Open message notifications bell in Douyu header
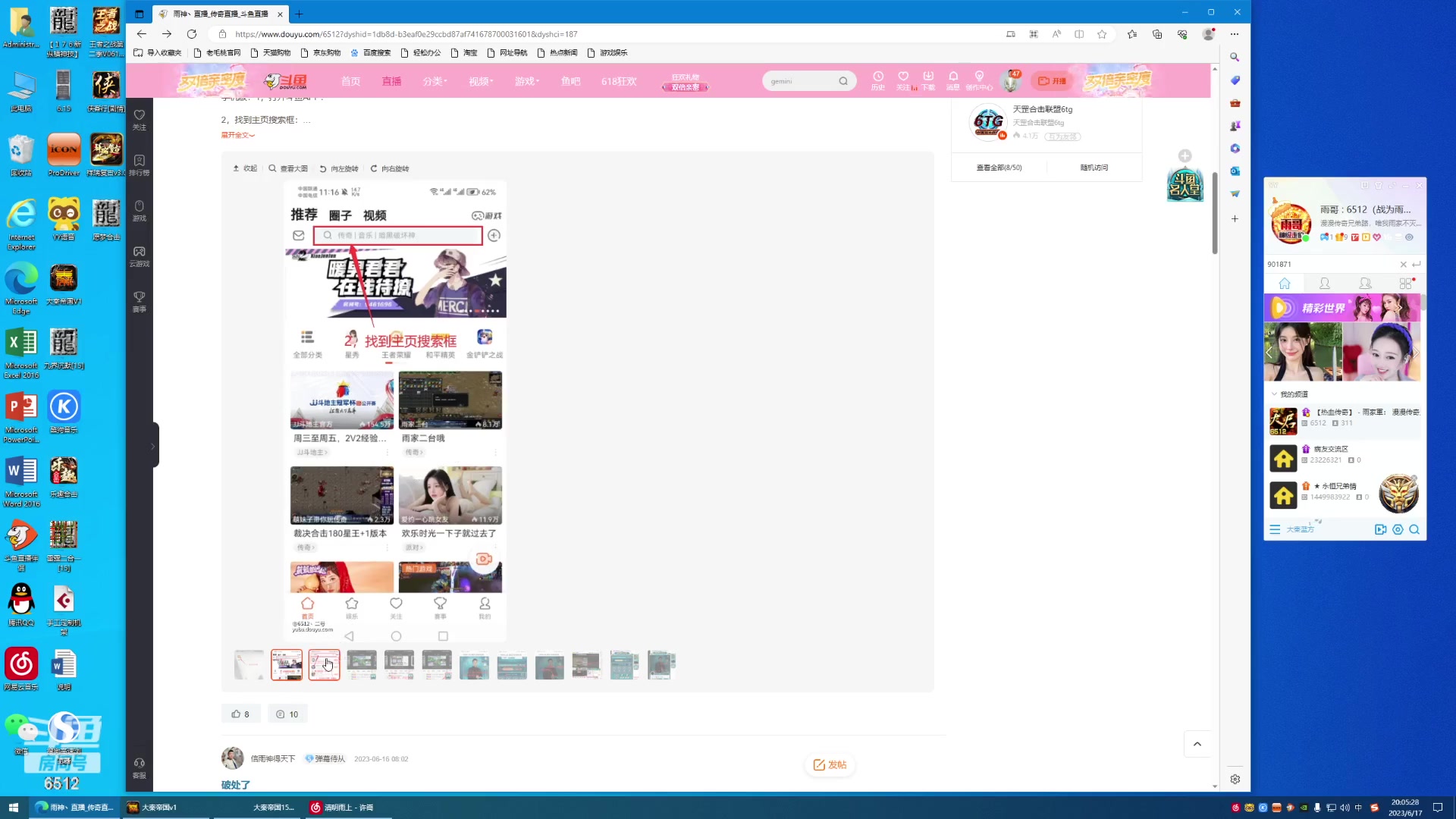Screen dimensions: 1456x819 coord(953,79)
